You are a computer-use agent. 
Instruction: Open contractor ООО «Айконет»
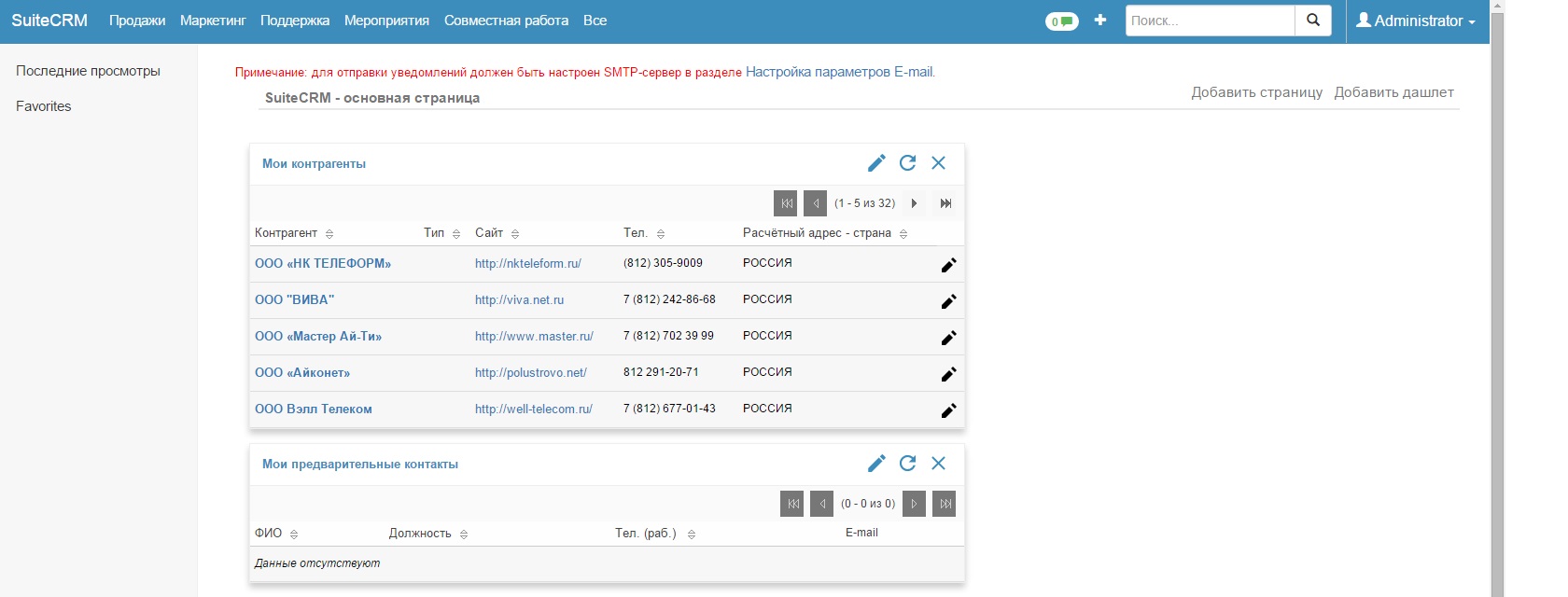302,372
